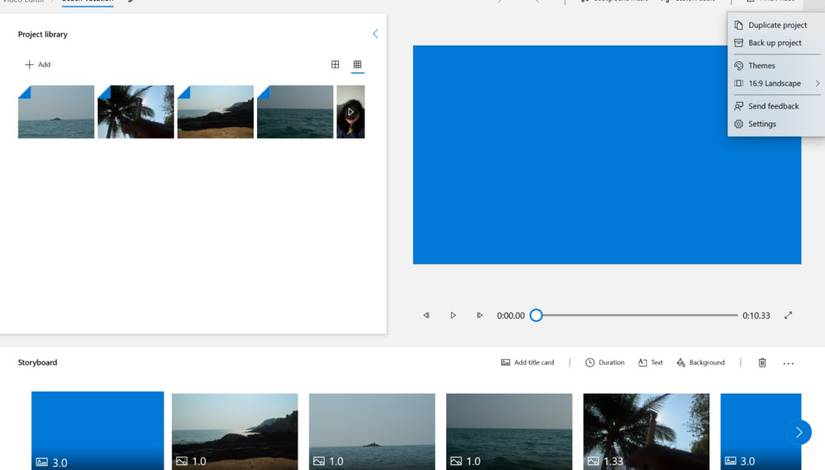This screenshot has width=825, height=470.
Task: Switch library to small thumbnail view
Action: [x=357, y=64]
